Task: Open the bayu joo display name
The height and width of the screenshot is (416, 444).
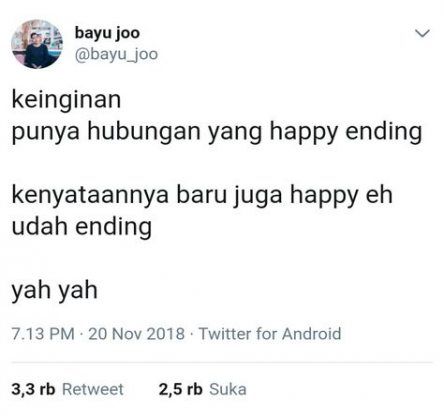Action: point(107,33)
